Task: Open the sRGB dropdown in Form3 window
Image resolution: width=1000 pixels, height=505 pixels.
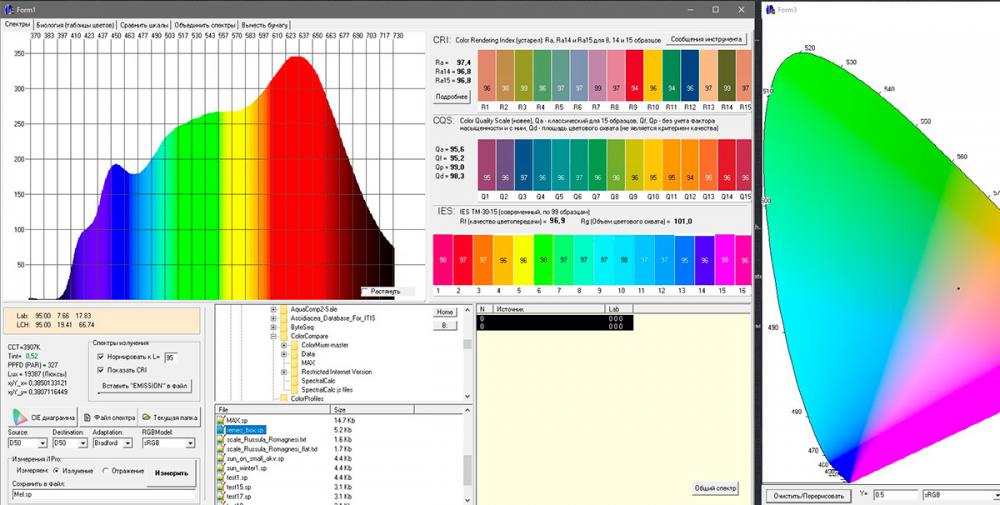Action: (x=960, y=495)
